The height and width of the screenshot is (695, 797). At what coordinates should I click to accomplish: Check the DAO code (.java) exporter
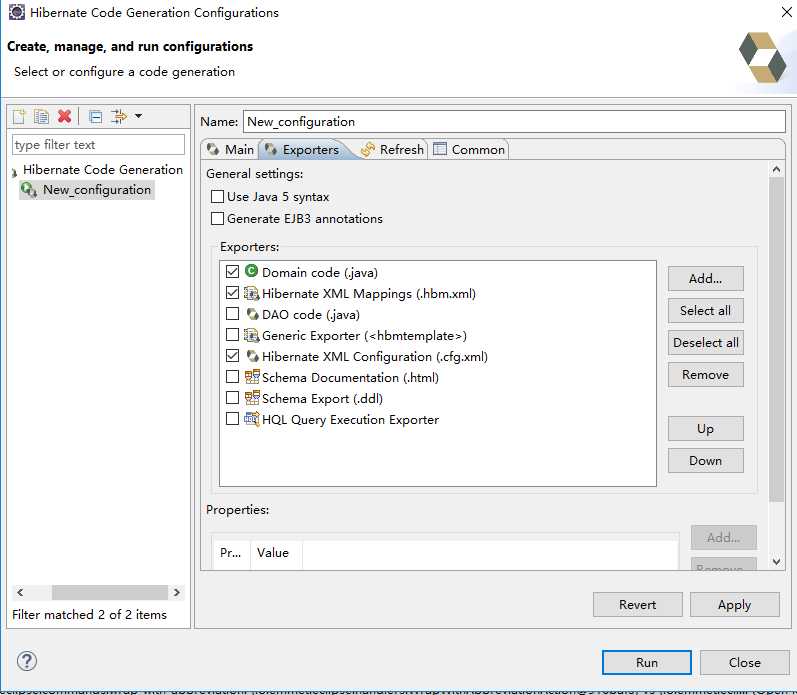pyautogui.click(x=232, y=314)
